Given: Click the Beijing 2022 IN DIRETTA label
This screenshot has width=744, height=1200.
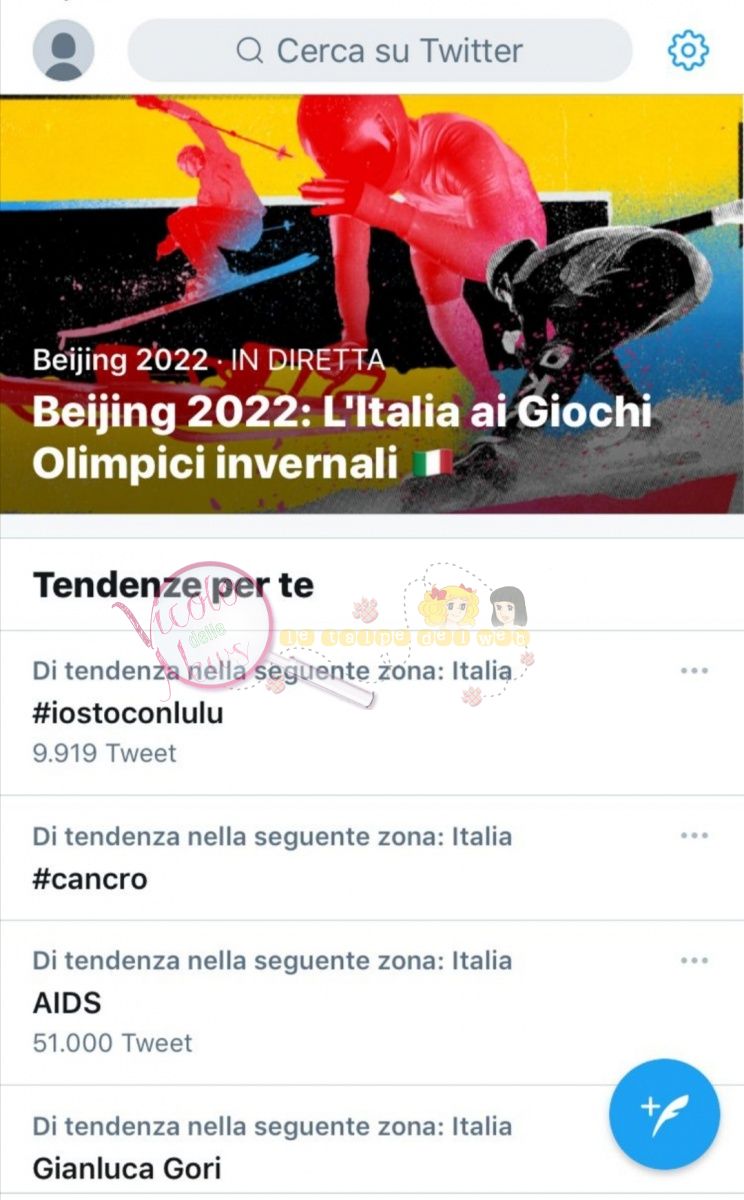Looking at the screenshot, I should pos(209,360).
